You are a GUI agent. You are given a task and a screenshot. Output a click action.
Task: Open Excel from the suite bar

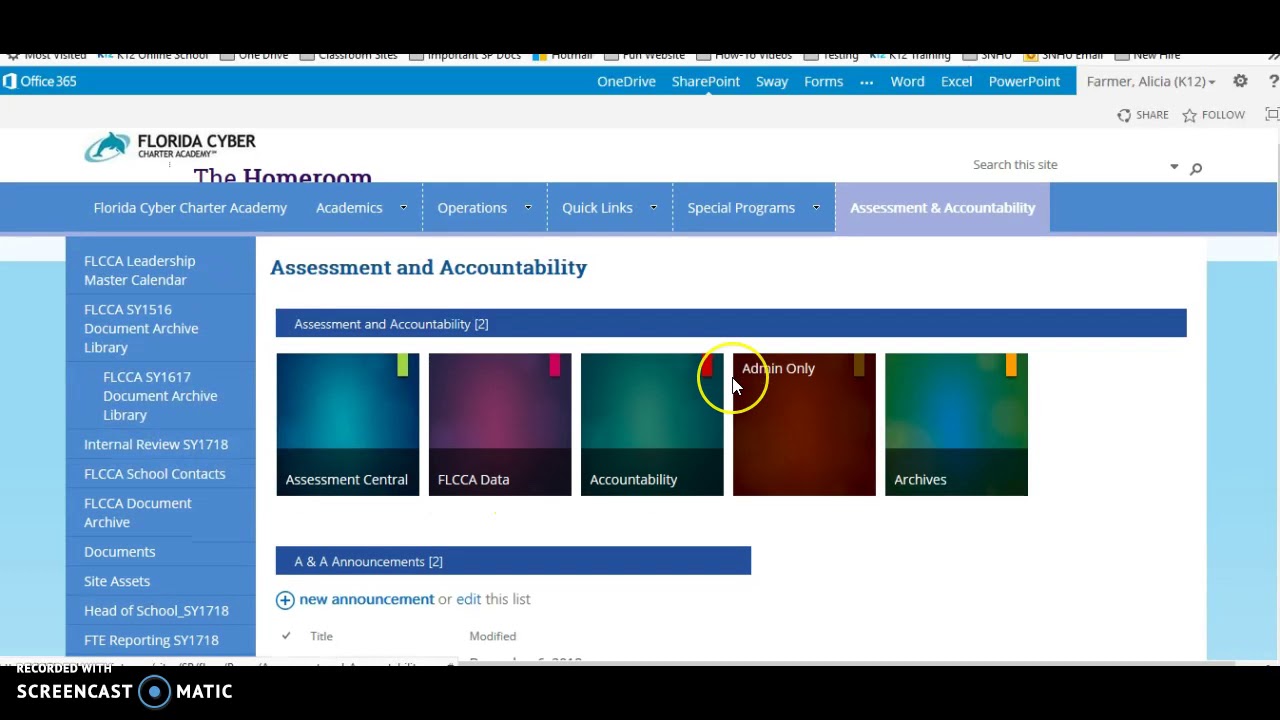956,81
